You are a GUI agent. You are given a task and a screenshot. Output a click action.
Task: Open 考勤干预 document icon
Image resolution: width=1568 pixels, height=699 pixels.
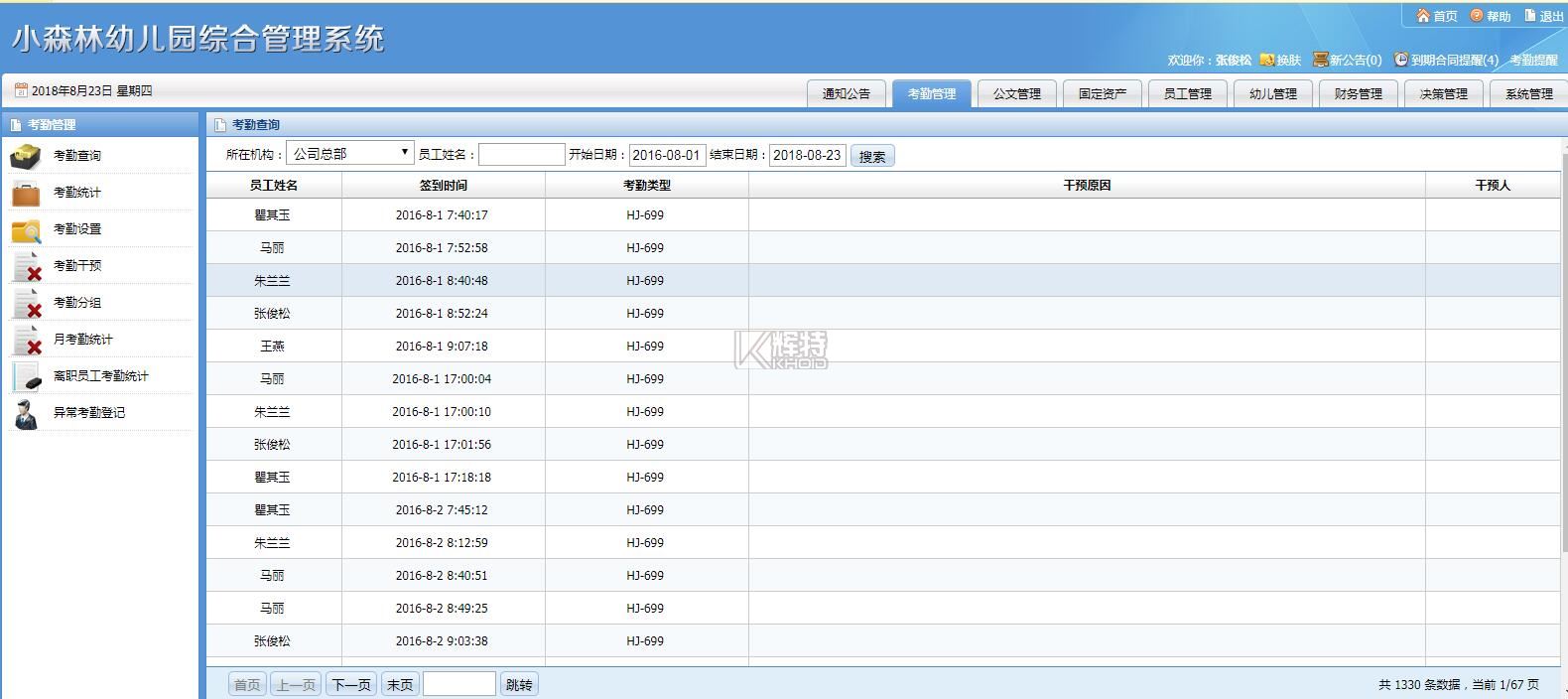click(26, 266)
